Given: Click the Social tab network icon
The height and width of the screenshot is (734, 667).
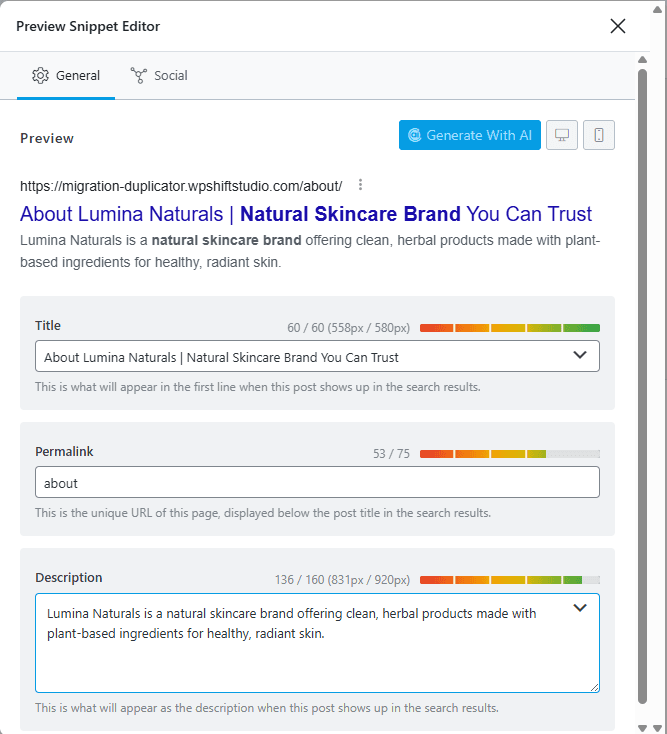Looking at the screenshot, I should (x=139, y=75).
